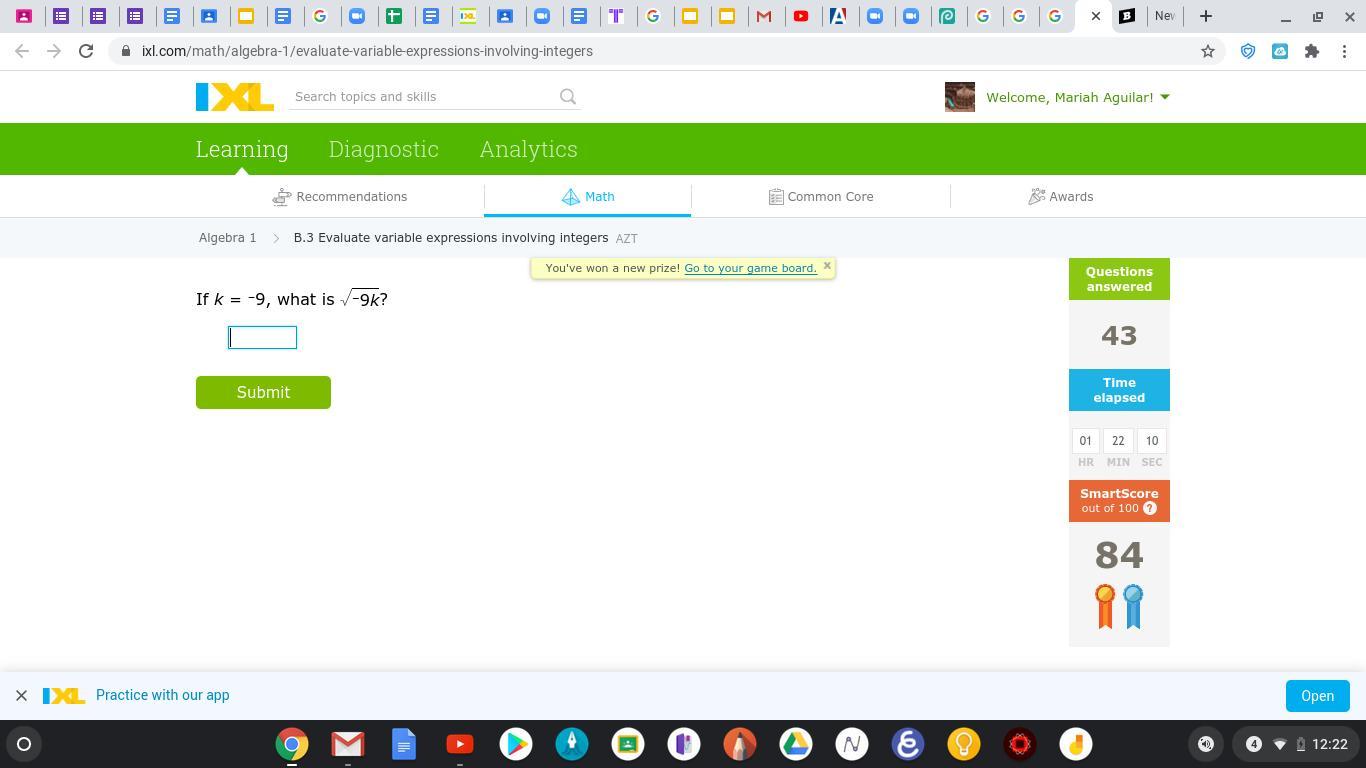This screenshot has height=768, width=1366.
Task: Click Open on the app banner
Action: [1317, 696]
